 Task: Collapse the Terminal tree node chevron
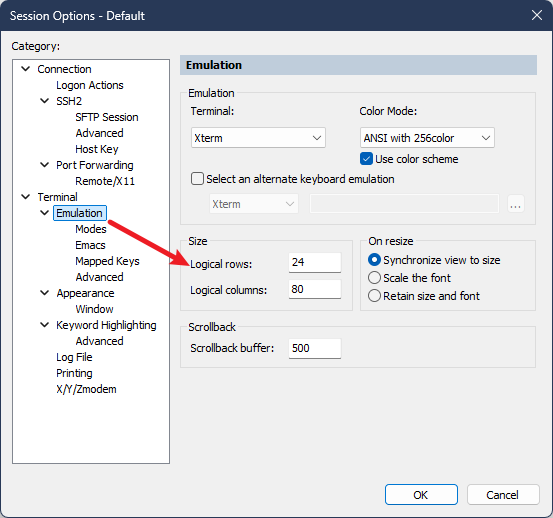[26, 197]
